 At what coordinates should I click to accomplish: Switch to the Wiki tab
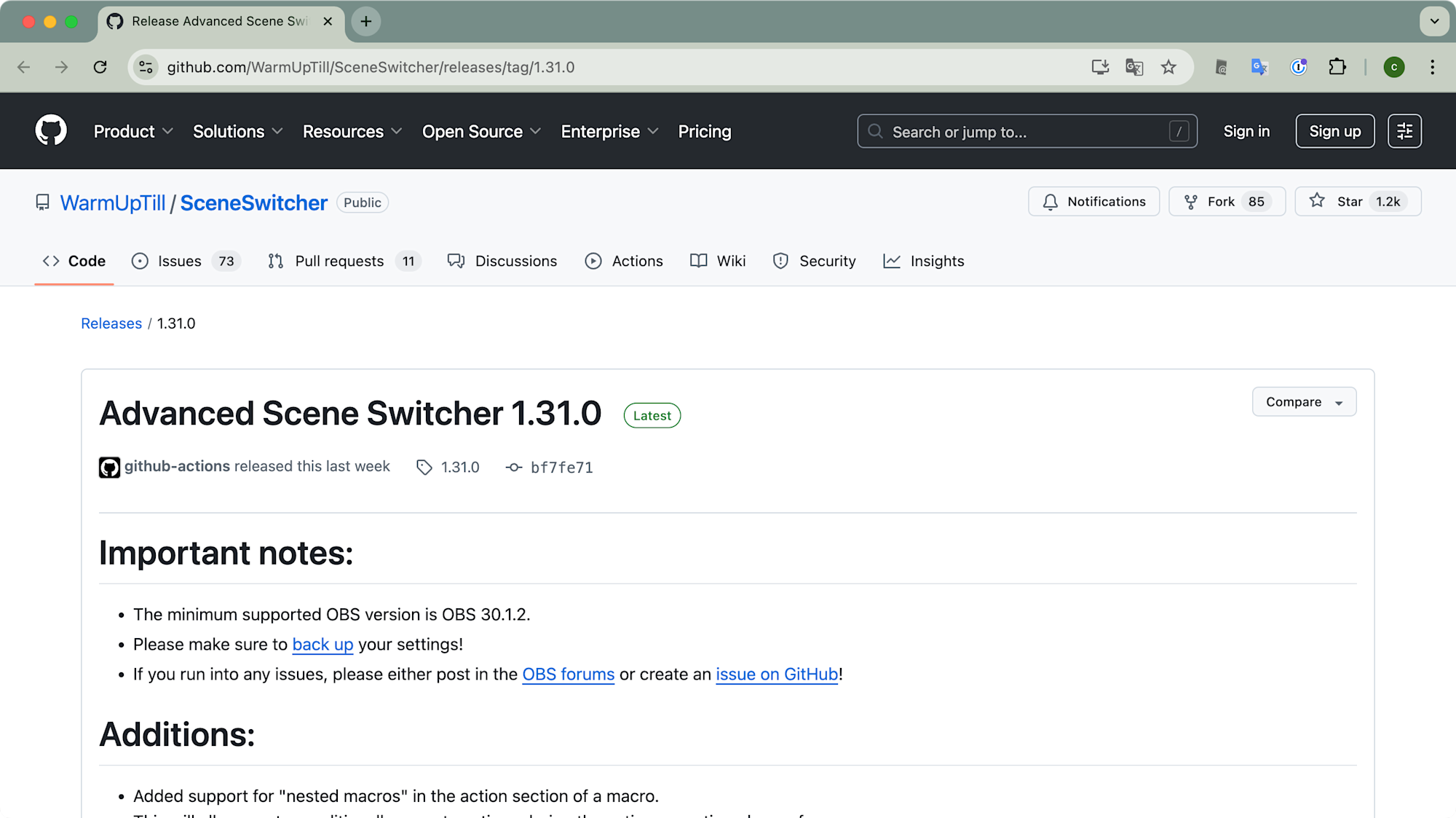coord(718,261)
